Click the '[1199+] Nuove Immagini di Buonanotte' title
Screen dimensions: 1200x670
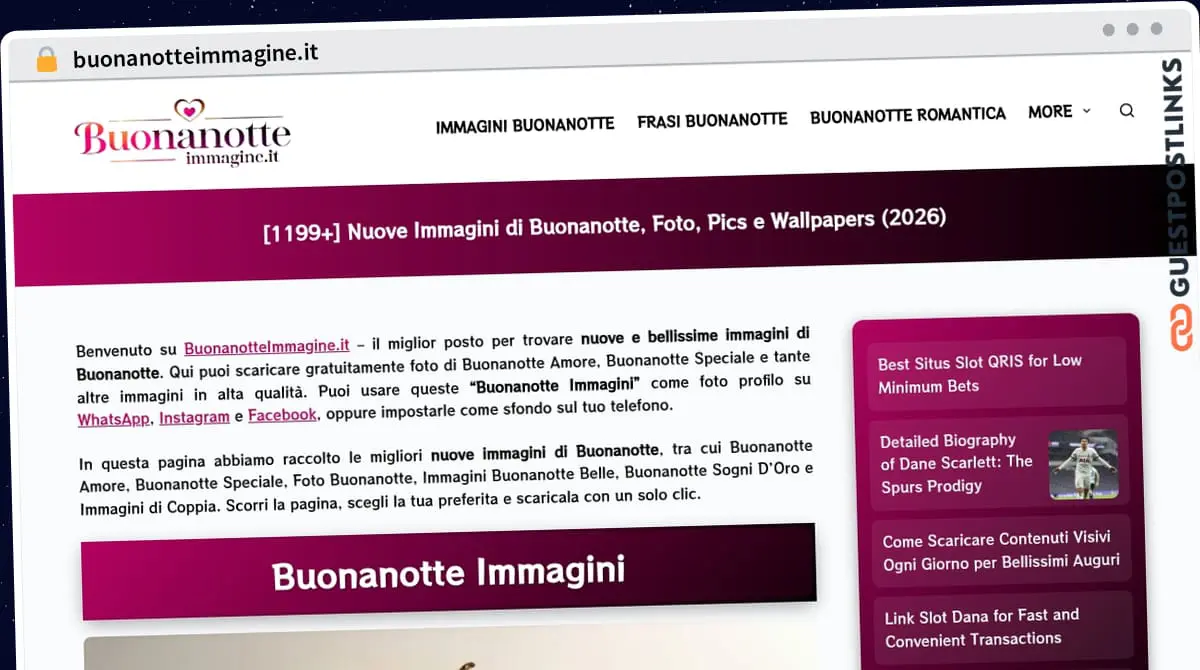[x=604, y=226]
